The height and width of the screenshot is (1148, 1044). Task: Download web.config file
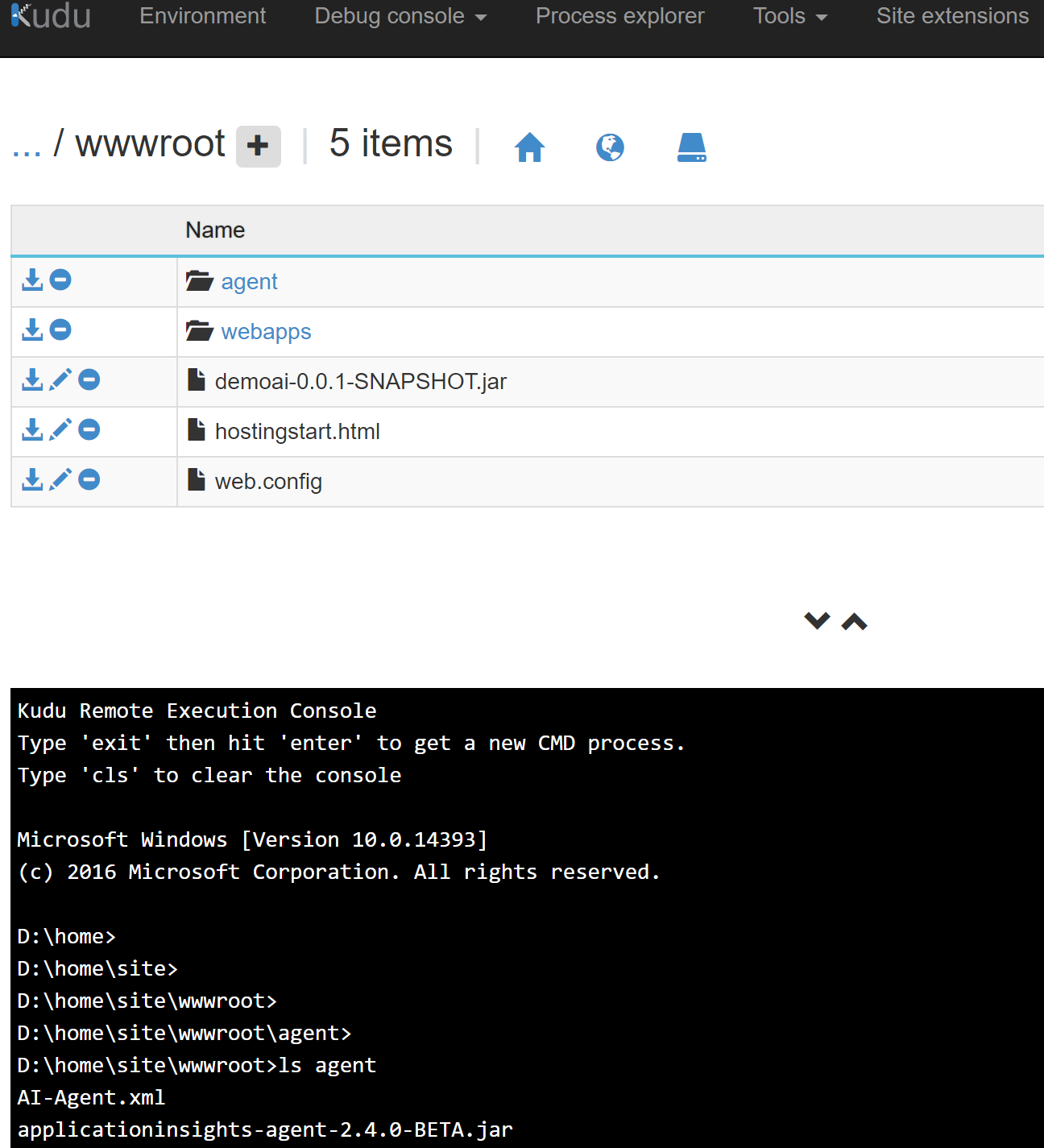pyautogui.click(x=32, y=479)
